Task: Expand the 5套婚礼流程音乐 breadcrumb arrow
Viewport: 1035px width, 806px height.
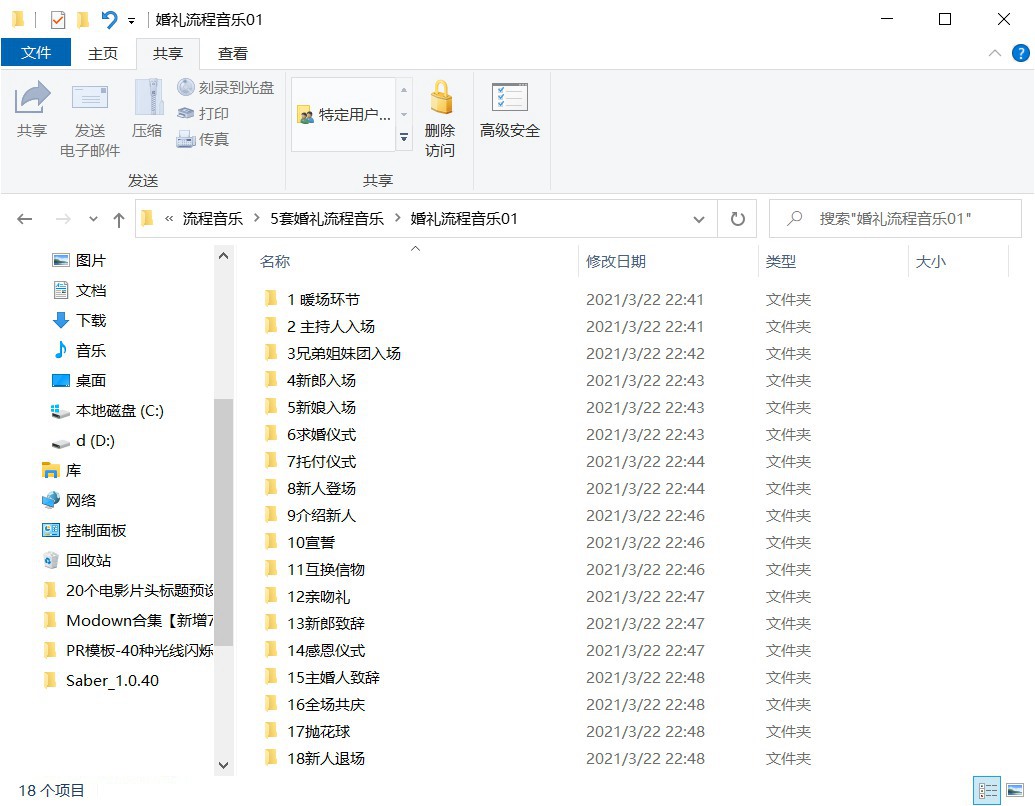Action: (397, 218)
